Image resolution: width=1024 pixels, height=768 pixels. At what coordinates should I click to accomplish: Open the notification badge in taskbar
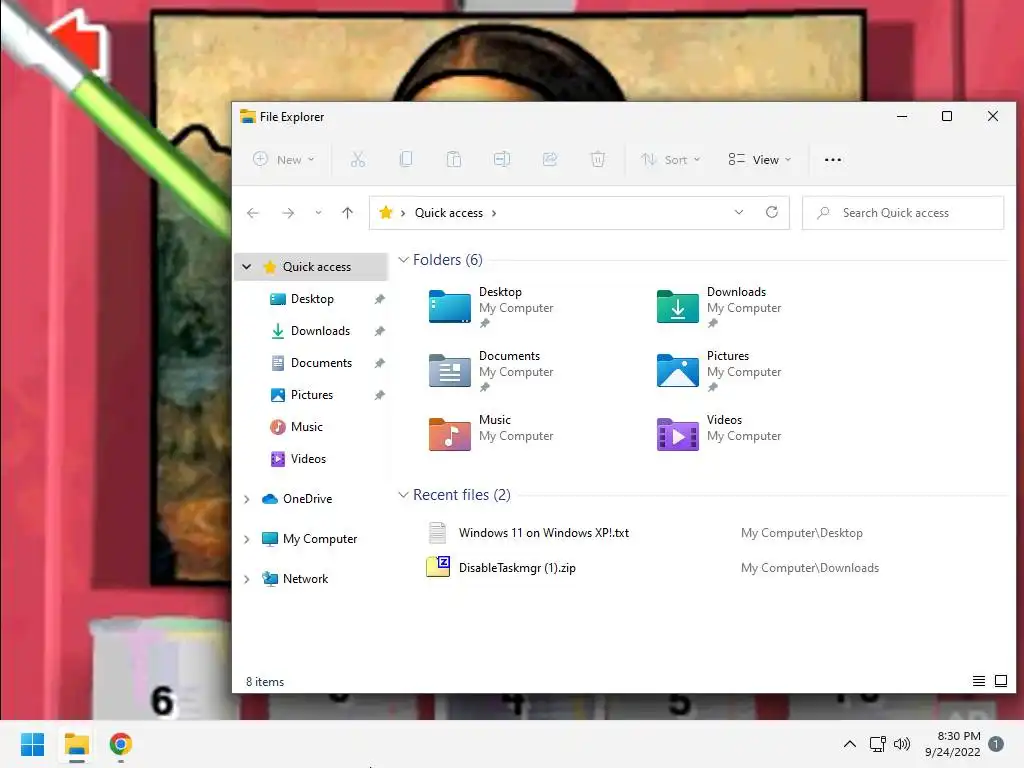996,744
